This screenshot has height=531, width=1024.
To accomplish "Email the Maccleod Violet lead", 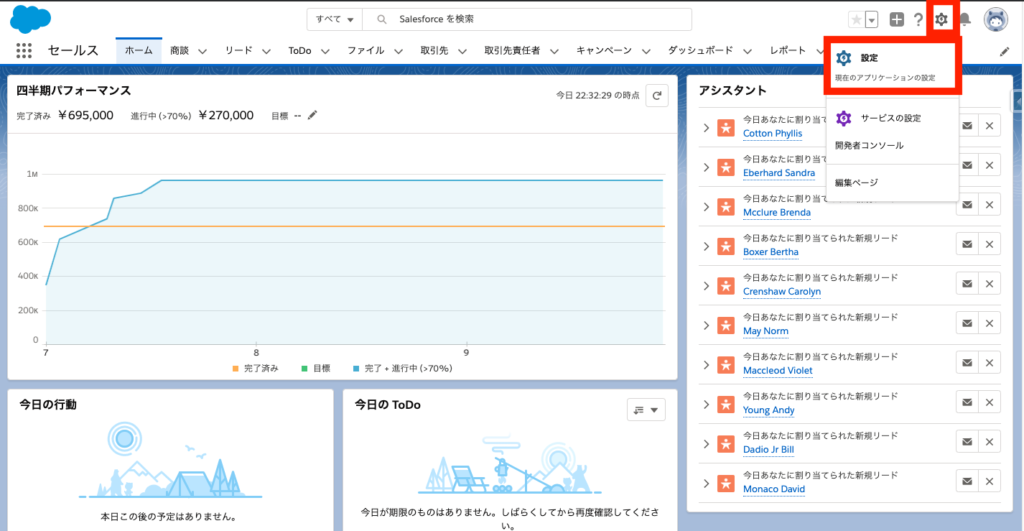I will click(967, 363).
